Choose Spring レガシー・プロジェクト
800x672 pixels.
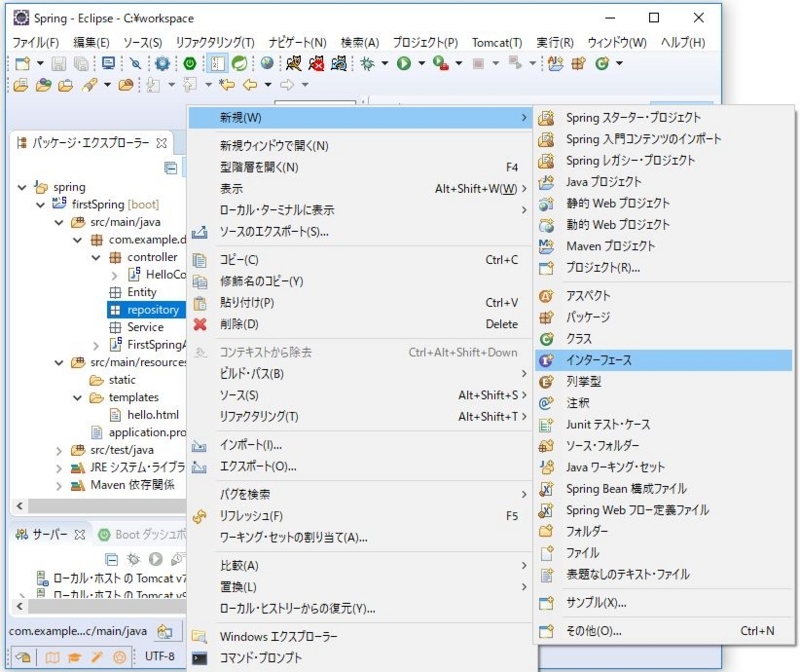663,160
